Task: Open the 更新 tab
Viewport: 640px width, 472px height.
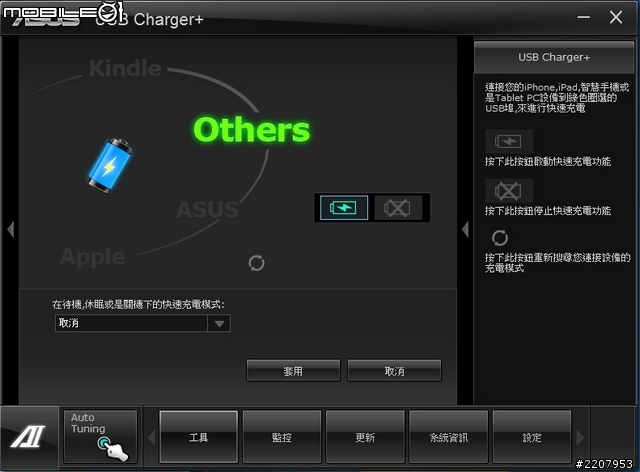Action: click(x=365, y=437)
